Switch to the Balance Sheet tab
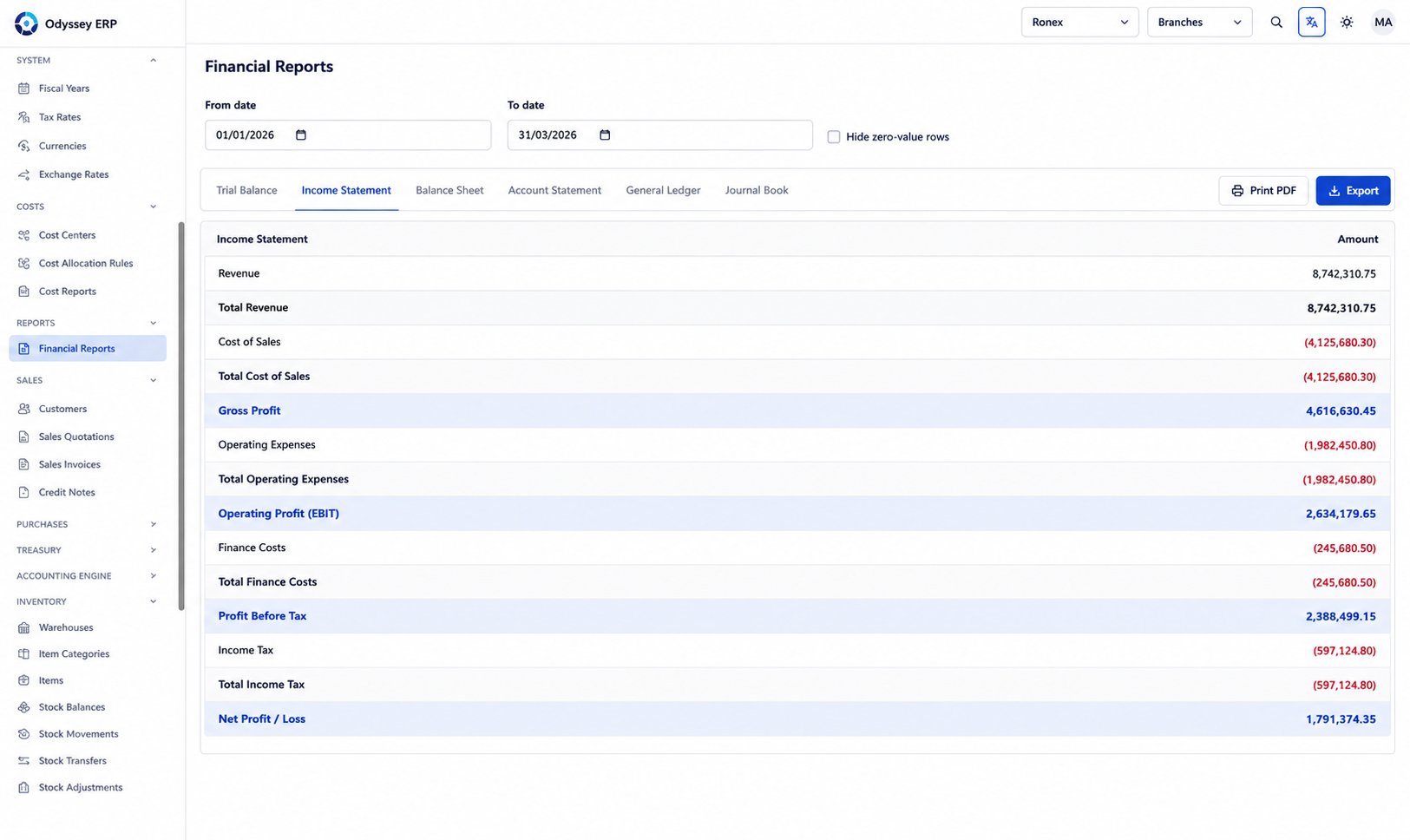This screenshot has width=1410, height=840. tap(449, 191)
